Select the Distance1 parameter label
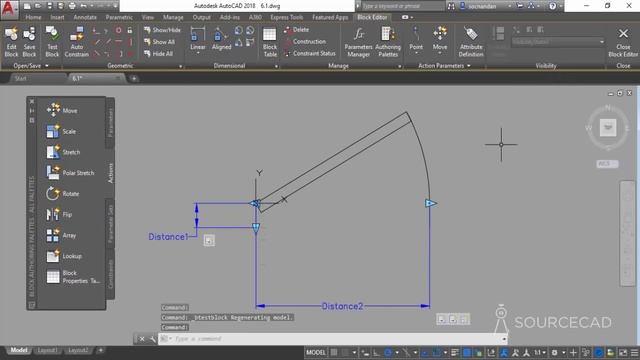The width and height of the screenshot is (640, 360). click(168, 237)
